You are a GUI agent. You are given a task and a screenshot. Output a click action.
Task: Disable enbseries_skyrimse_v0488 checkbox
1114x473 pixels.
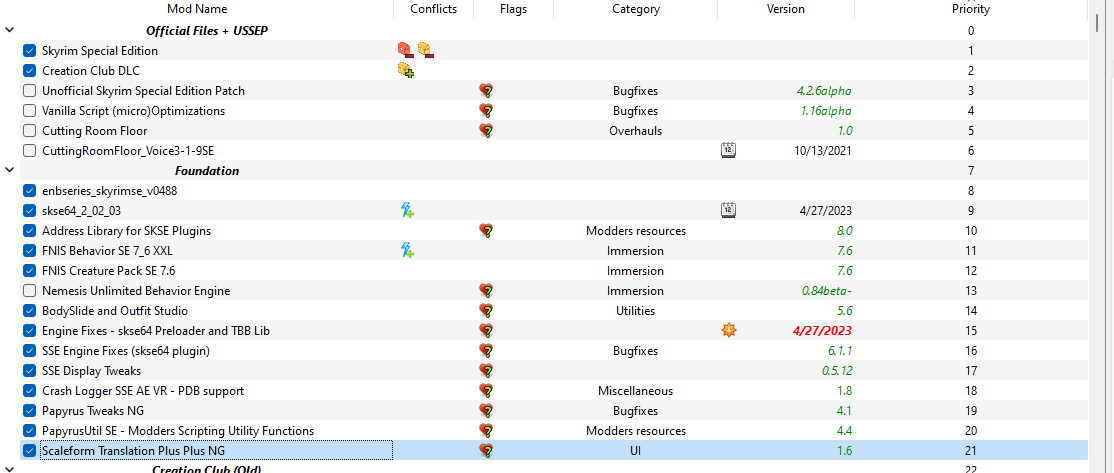tap(29, 190)
